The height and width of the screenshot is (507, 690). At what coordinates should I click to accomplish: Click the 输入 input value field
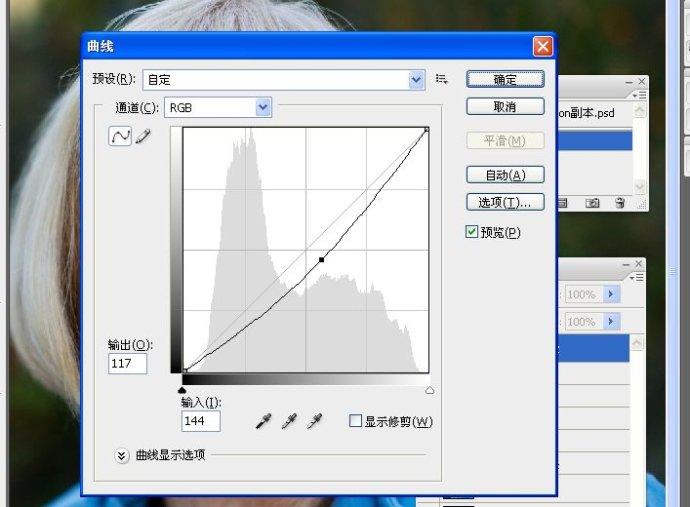click(x=201, y=421)
